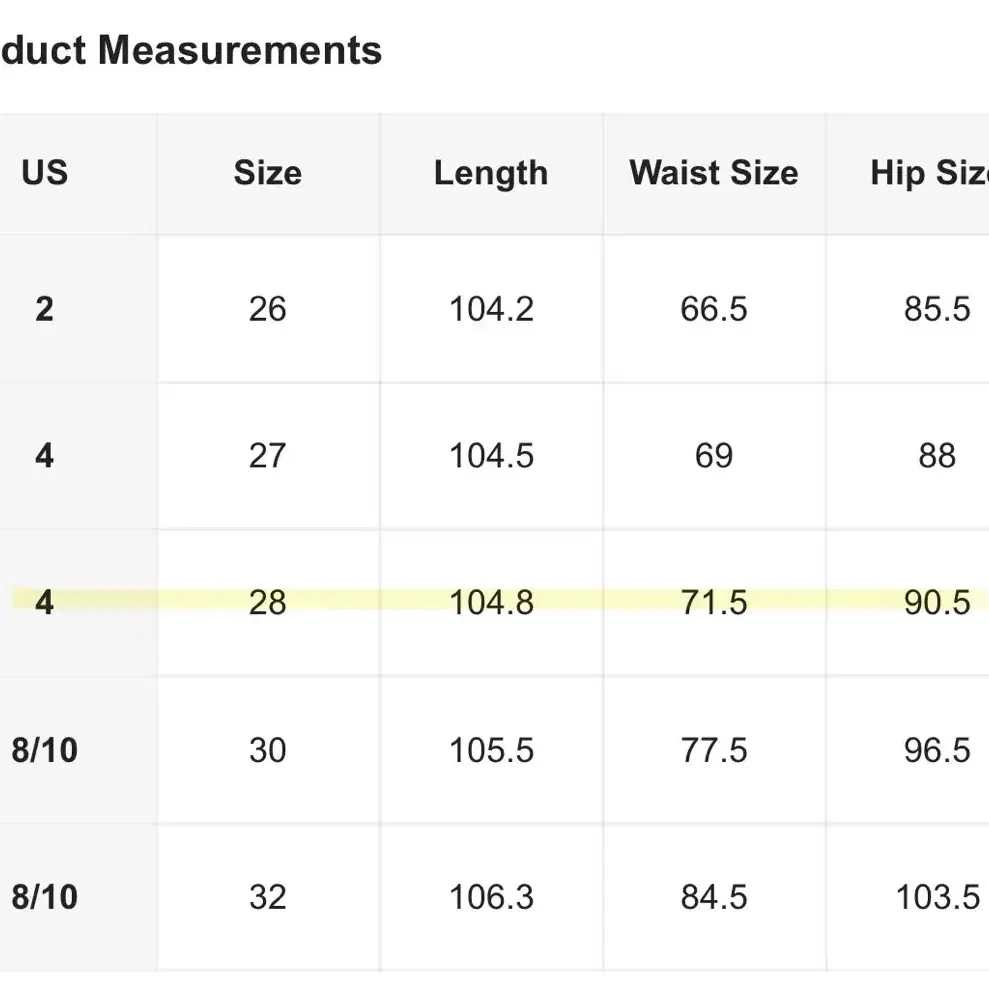989x989 pixels.
Task: Click waist value 69
Action: tap(714, 455)
